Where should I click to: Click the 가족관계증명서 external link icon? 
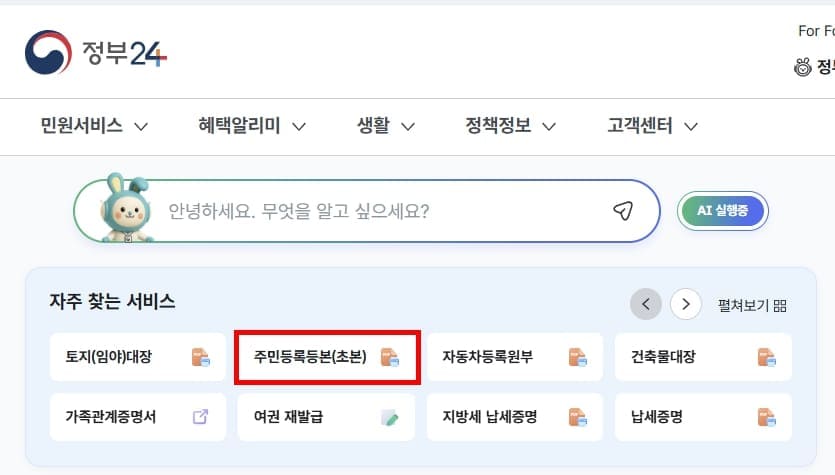(x=200, y=417)
